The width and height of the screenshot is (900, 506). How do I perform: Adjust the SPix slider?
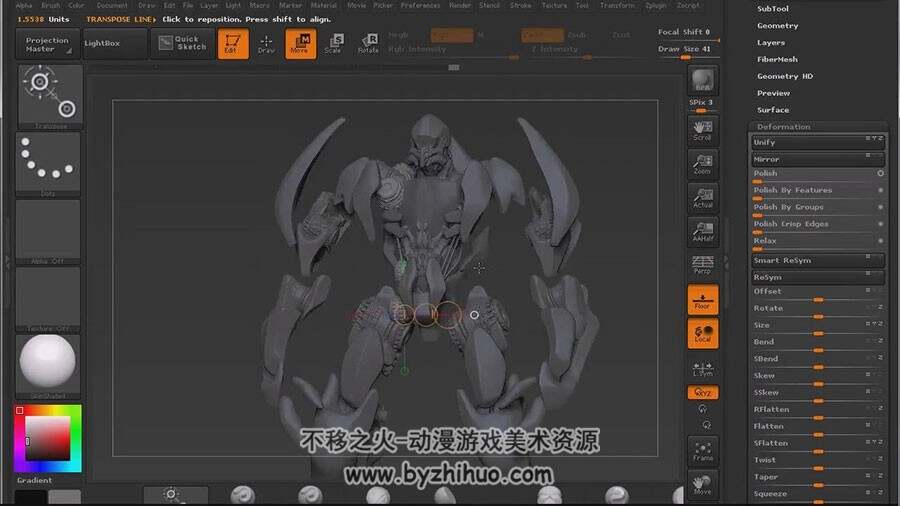702,105
